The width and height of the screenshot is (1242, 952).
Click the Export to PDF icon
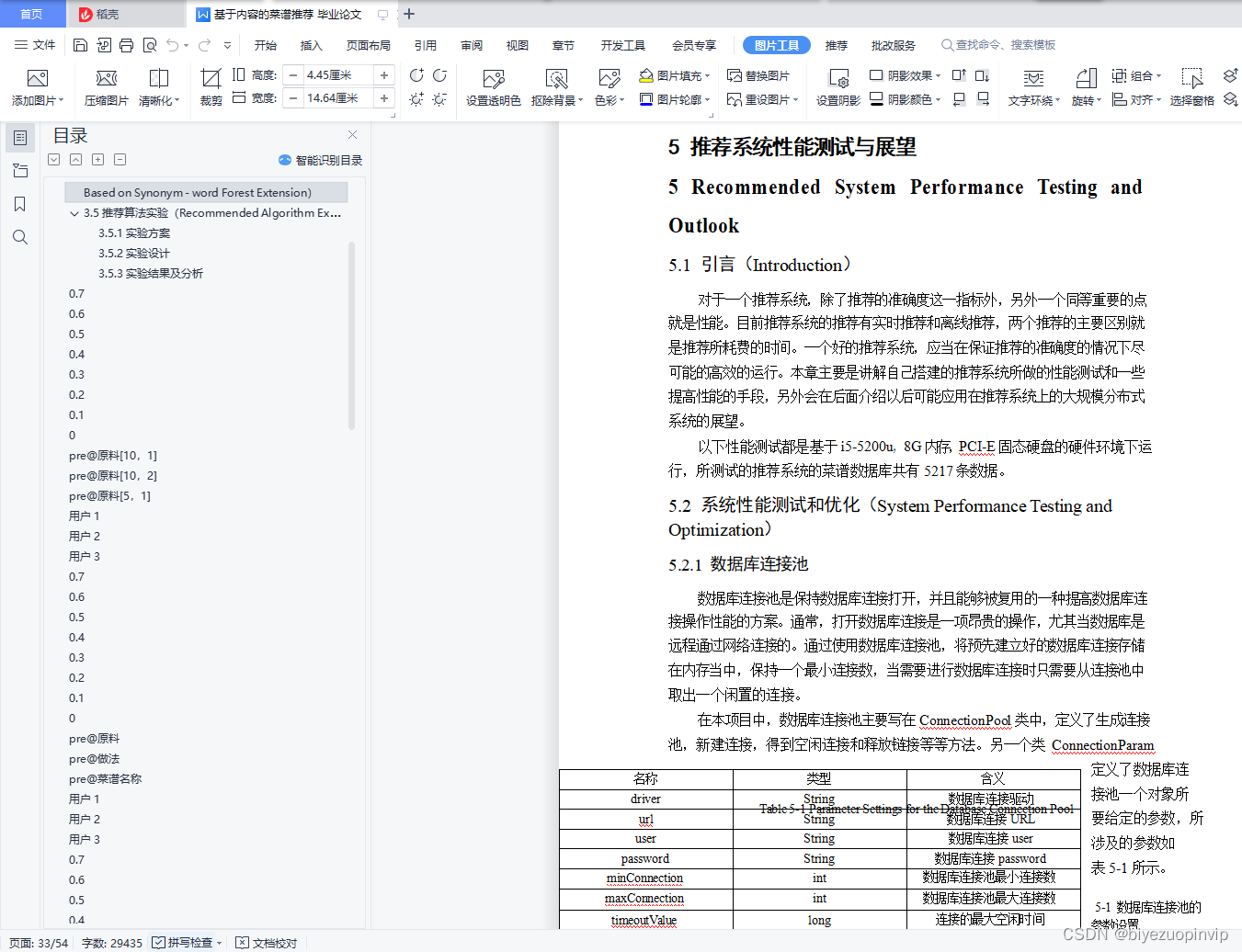pos(103,45)
